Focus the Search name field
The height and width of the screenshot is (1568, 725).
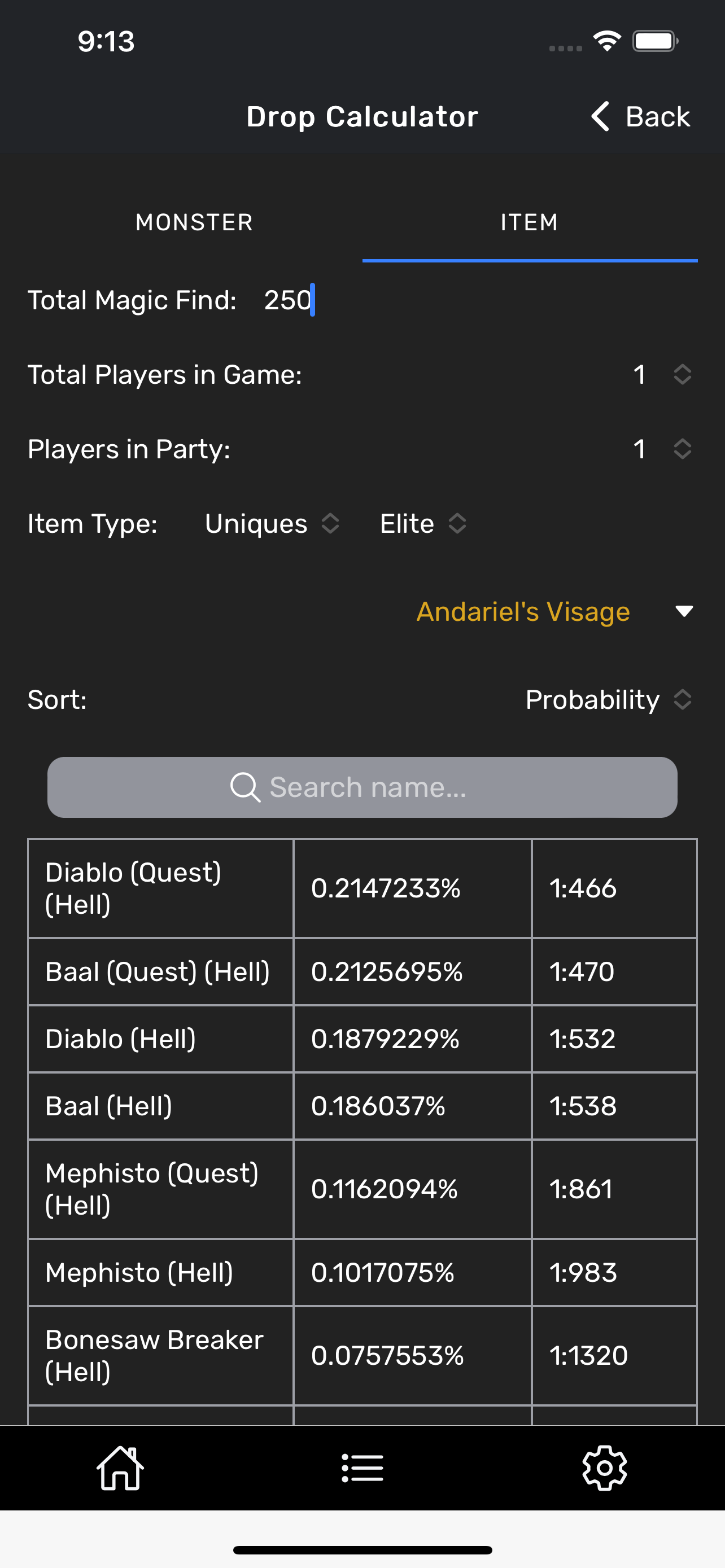(x=362, y=787)
